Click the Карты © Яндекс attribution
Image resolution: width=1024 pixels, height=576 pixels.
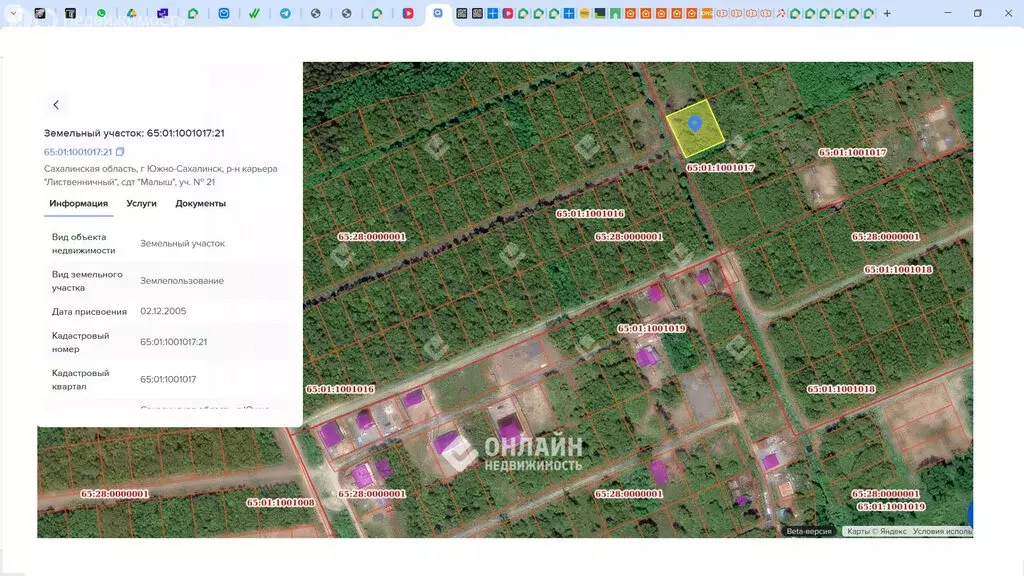876,532
